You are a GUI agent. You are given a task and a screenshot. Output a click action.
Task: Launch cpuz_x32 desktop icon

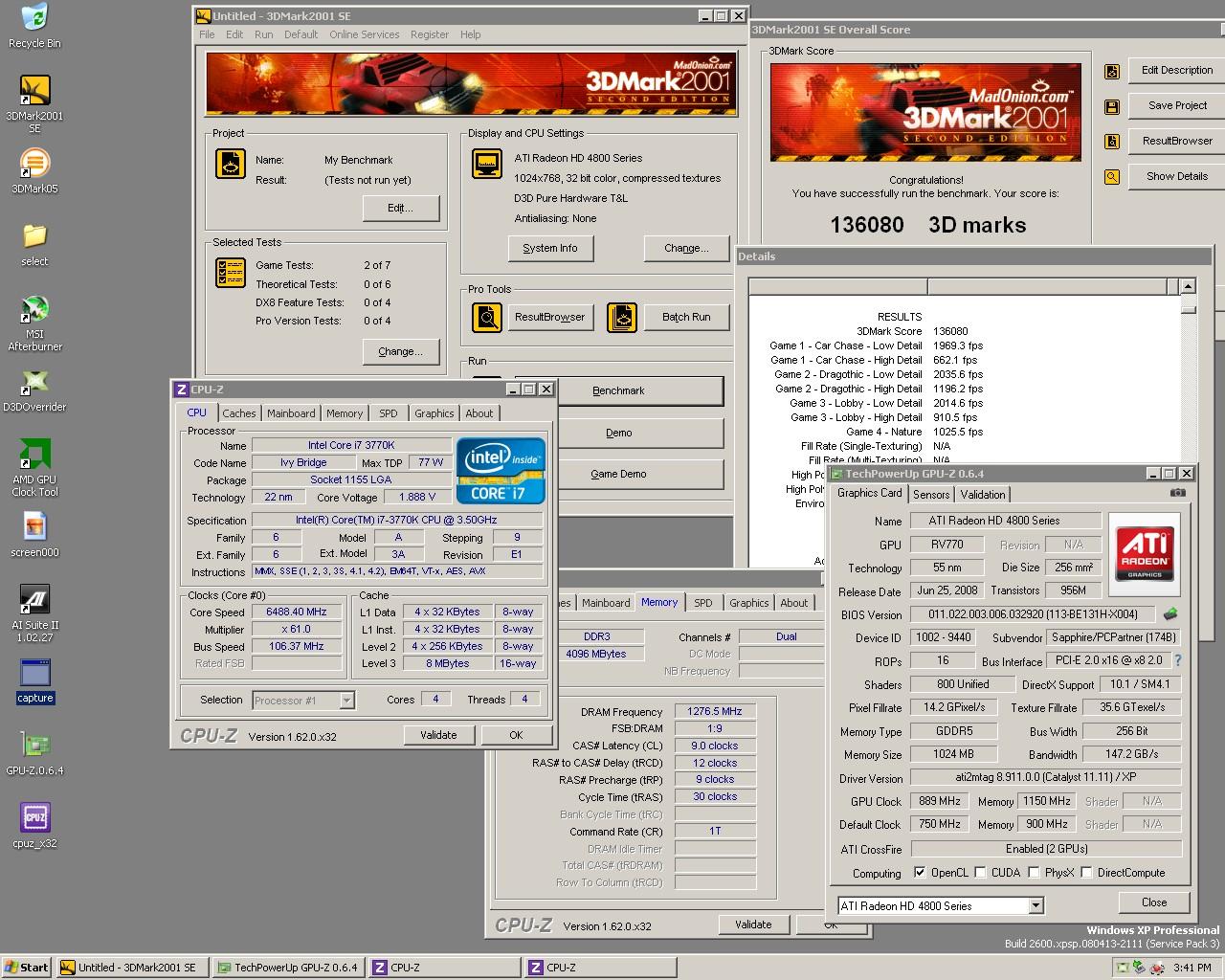pyautogui.click(x=34, y=826)
